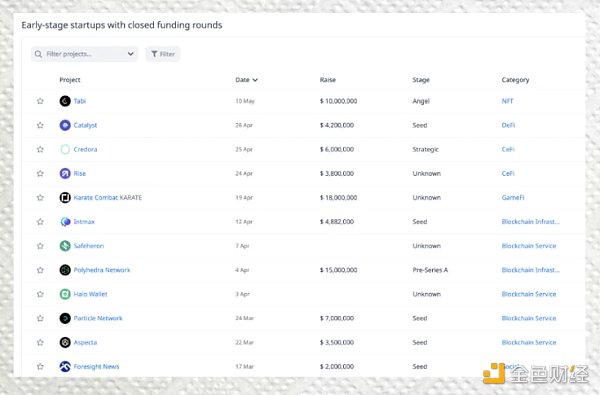Screen dimensions: 600x395
Task: Select the $ 18,000,000 raise value
Action: (338, 198)
